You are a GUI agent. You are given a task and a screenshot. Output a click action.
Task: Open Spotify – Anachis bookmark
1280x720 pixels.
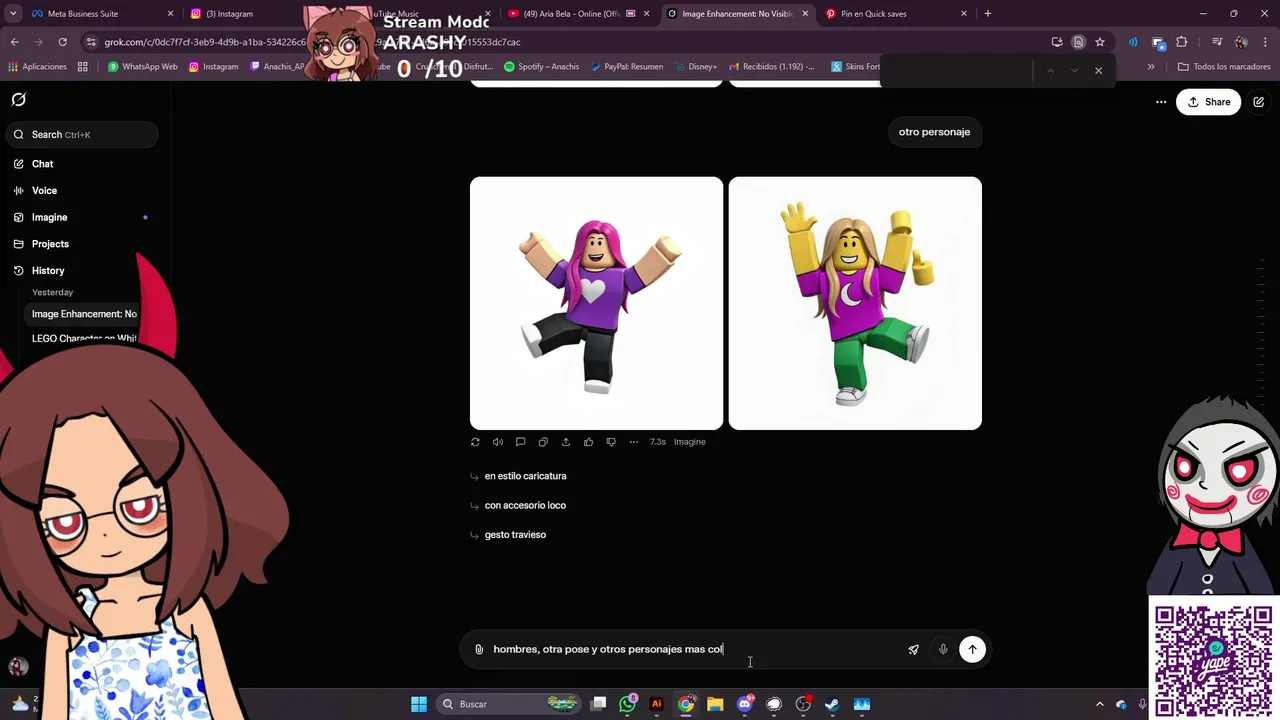click(x=542, y=67)
